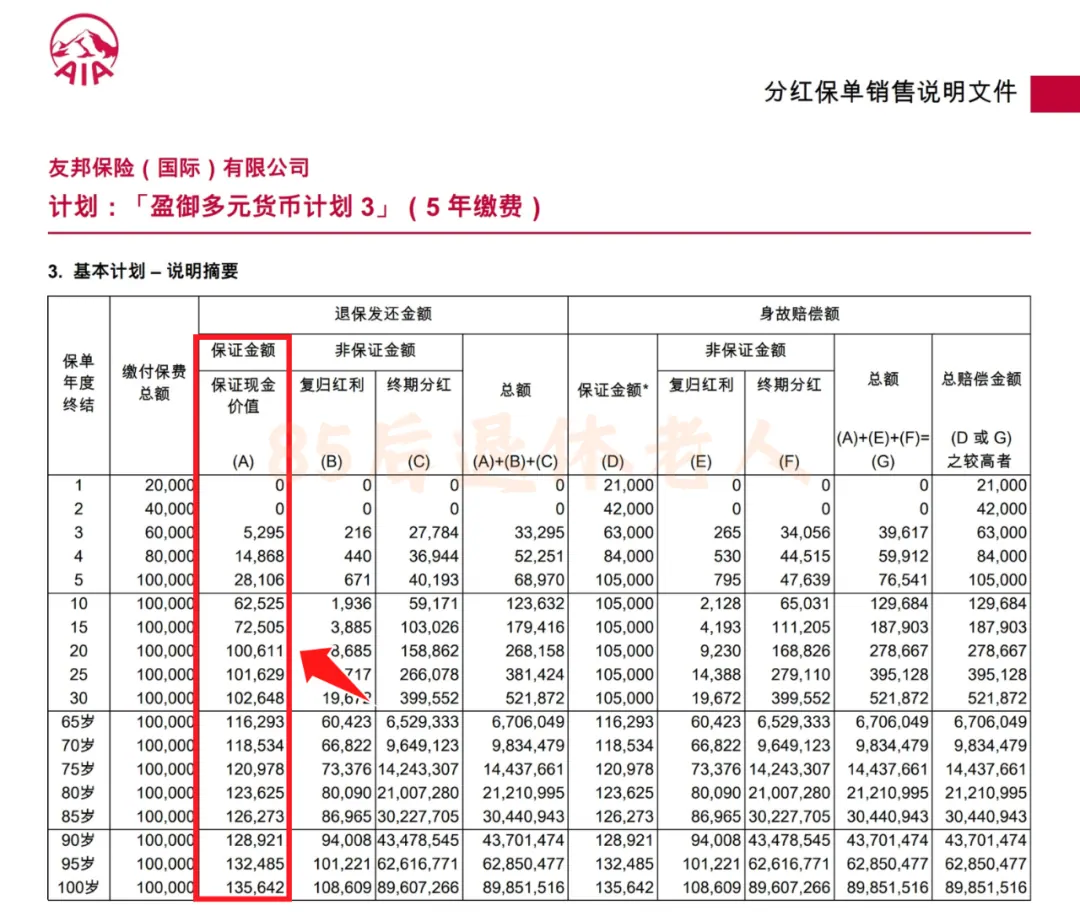This screenshot has width=1080, height=916.
Task: Click the (D 或 G) 之较高者 label
Action: pyautogui.click(x=981, y=449)
